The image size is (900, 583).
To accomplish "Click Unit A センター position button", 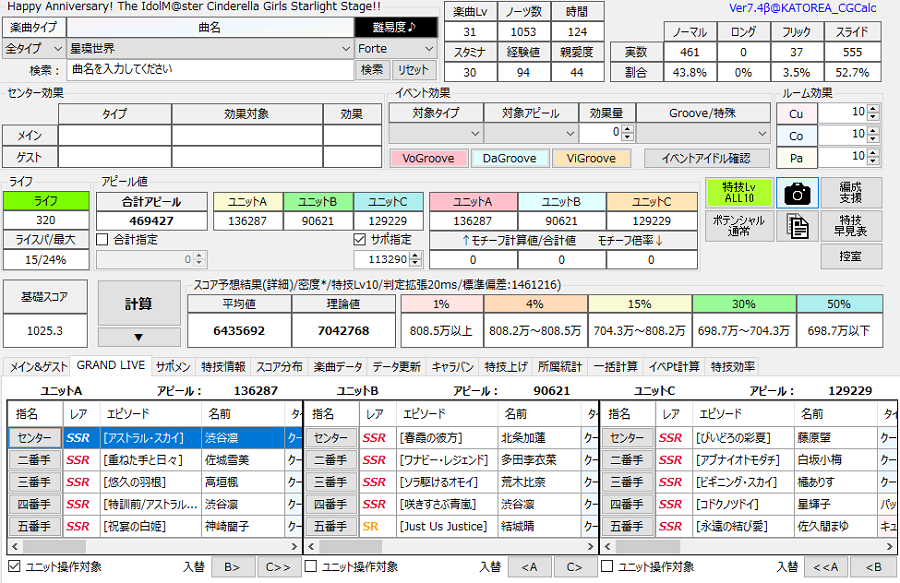I will click(34, 438).
